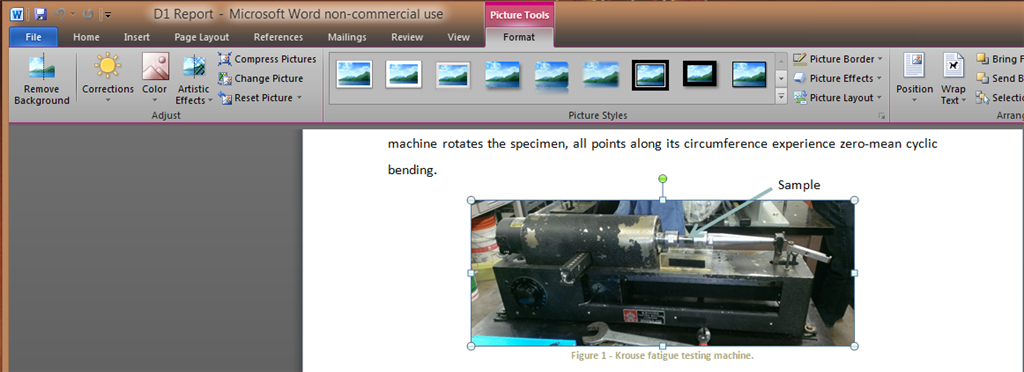The image size is (1024, 372).
Task: Click the Remove Background icon
Action: click(x=41, y=68)
